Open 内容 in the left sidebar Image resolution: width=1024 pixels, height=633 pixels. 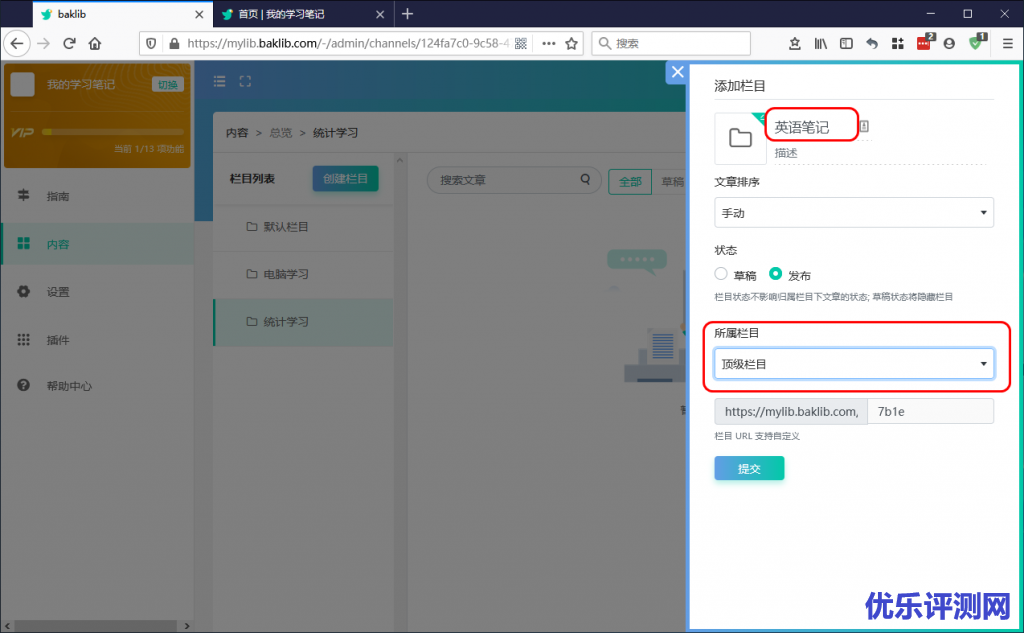pyautogui.click(x=58, y=244)
